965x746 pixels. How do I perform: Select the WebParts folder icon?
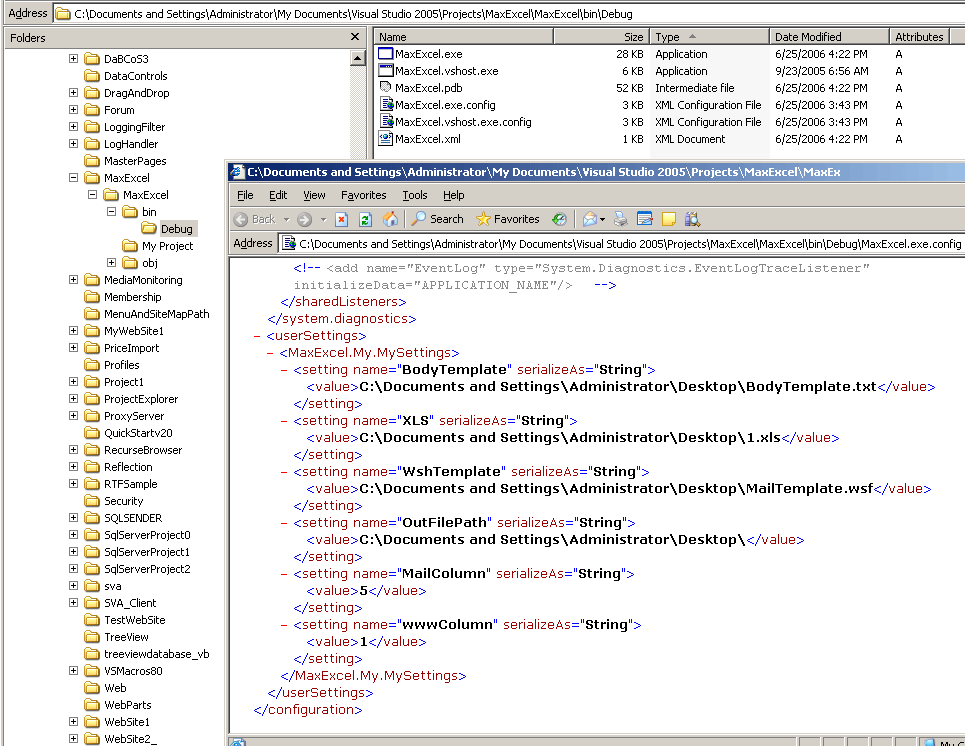click(x=92, y=705)
